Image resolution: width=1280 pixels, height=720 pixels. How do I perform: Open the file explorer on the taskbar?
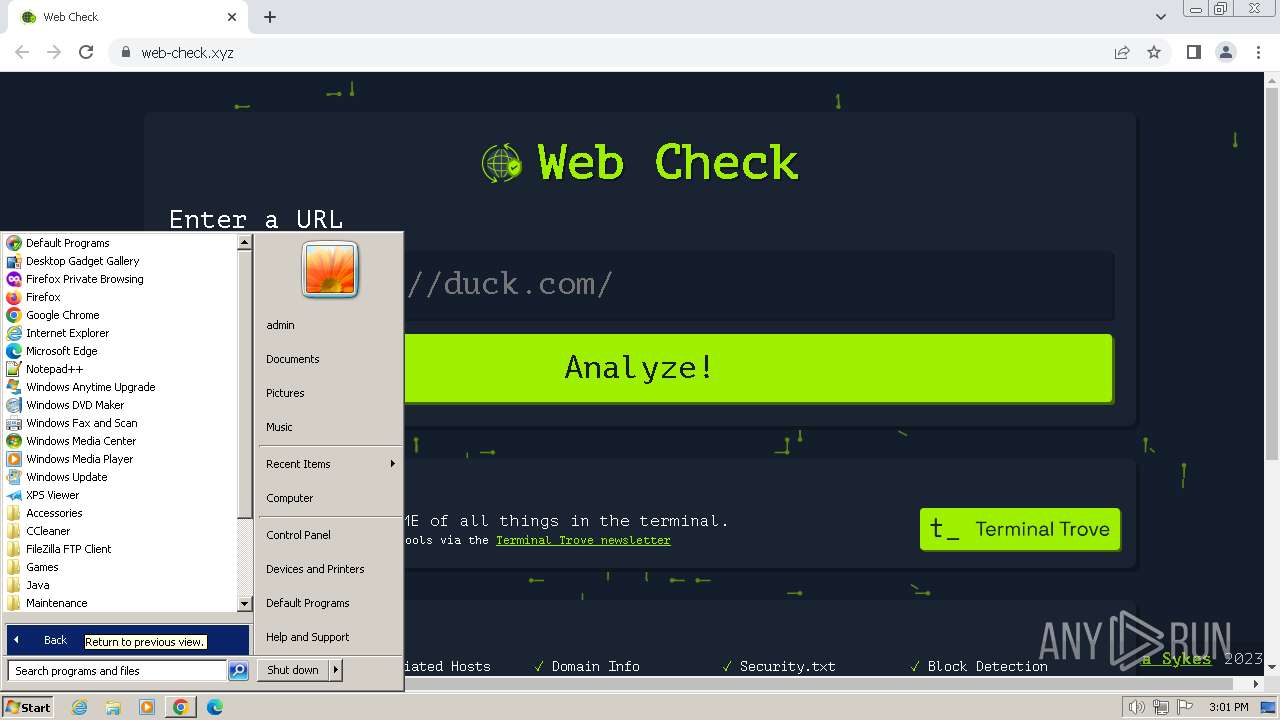pos(113,707)
